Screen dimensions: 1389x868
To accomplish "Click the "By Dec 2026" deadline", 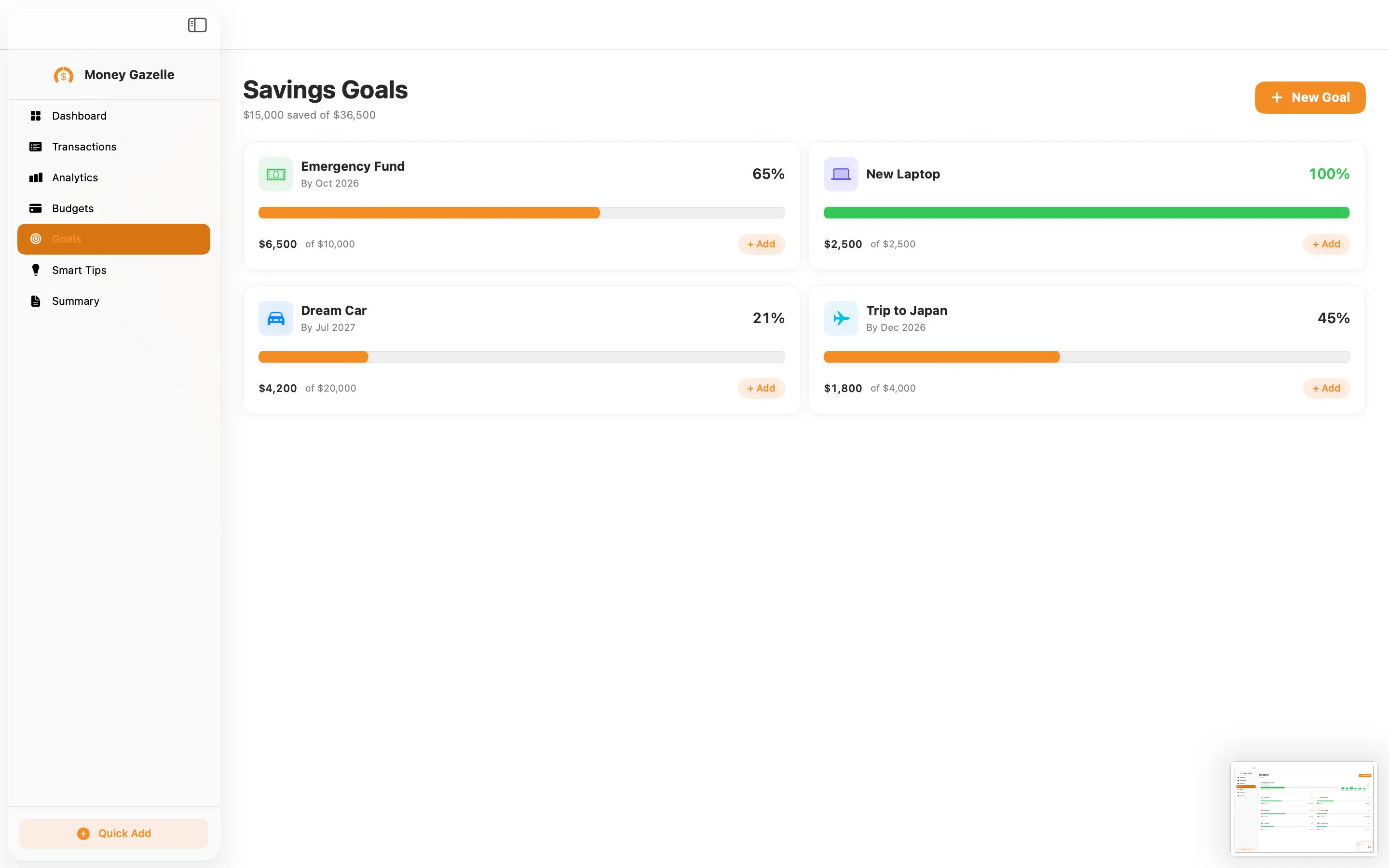I will pos(896,327).
